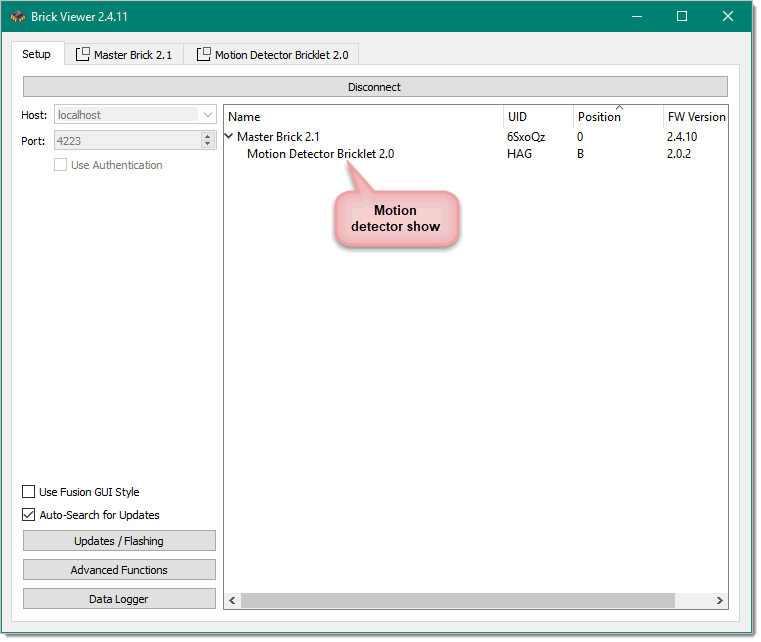This screenshot has height=642, width=761.
Task: Click the detach icon on Motion Detector Bricklet tab
Action: coord(204,55)
